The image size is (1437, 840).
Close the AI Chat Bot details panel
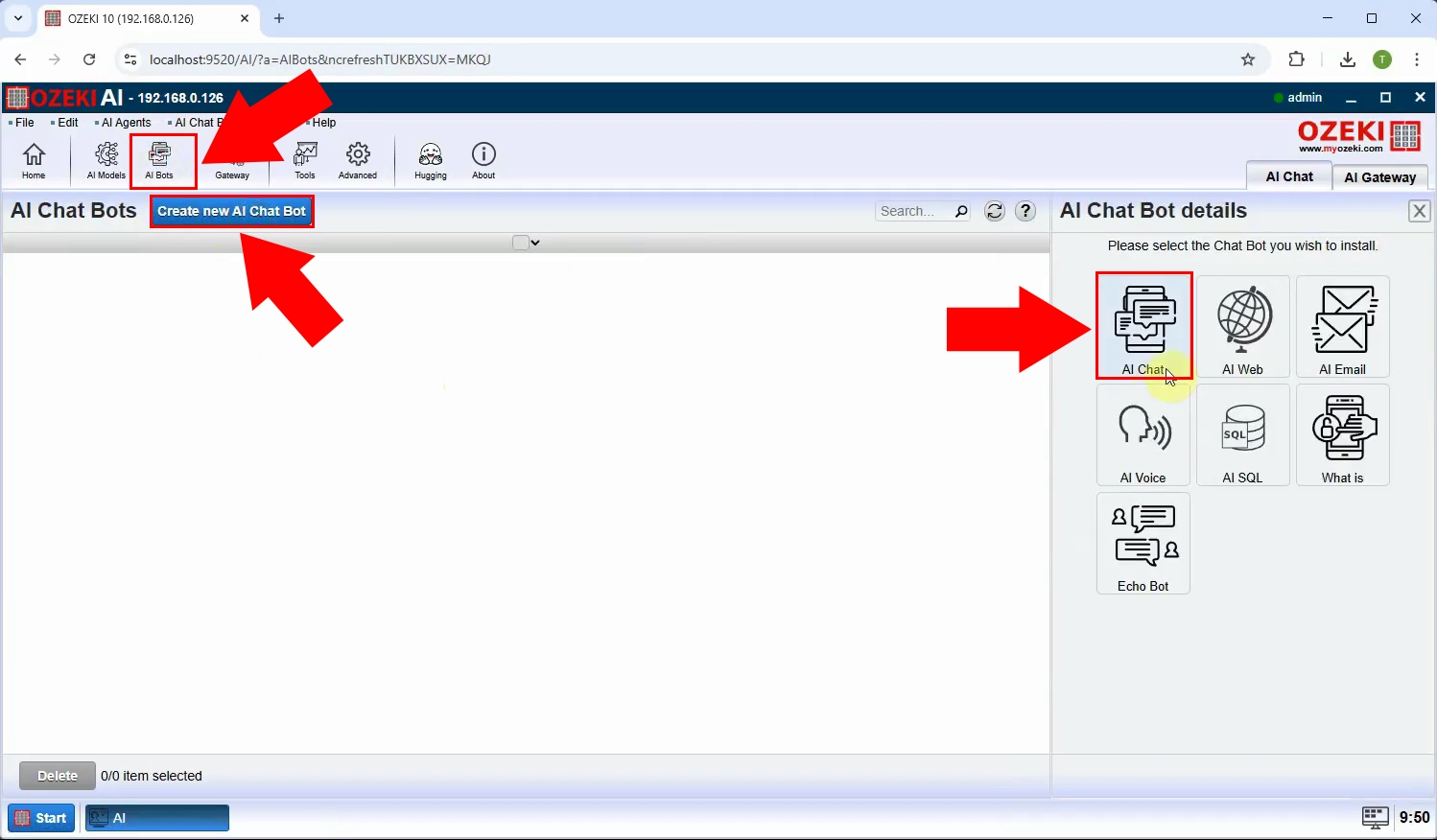1420,211
